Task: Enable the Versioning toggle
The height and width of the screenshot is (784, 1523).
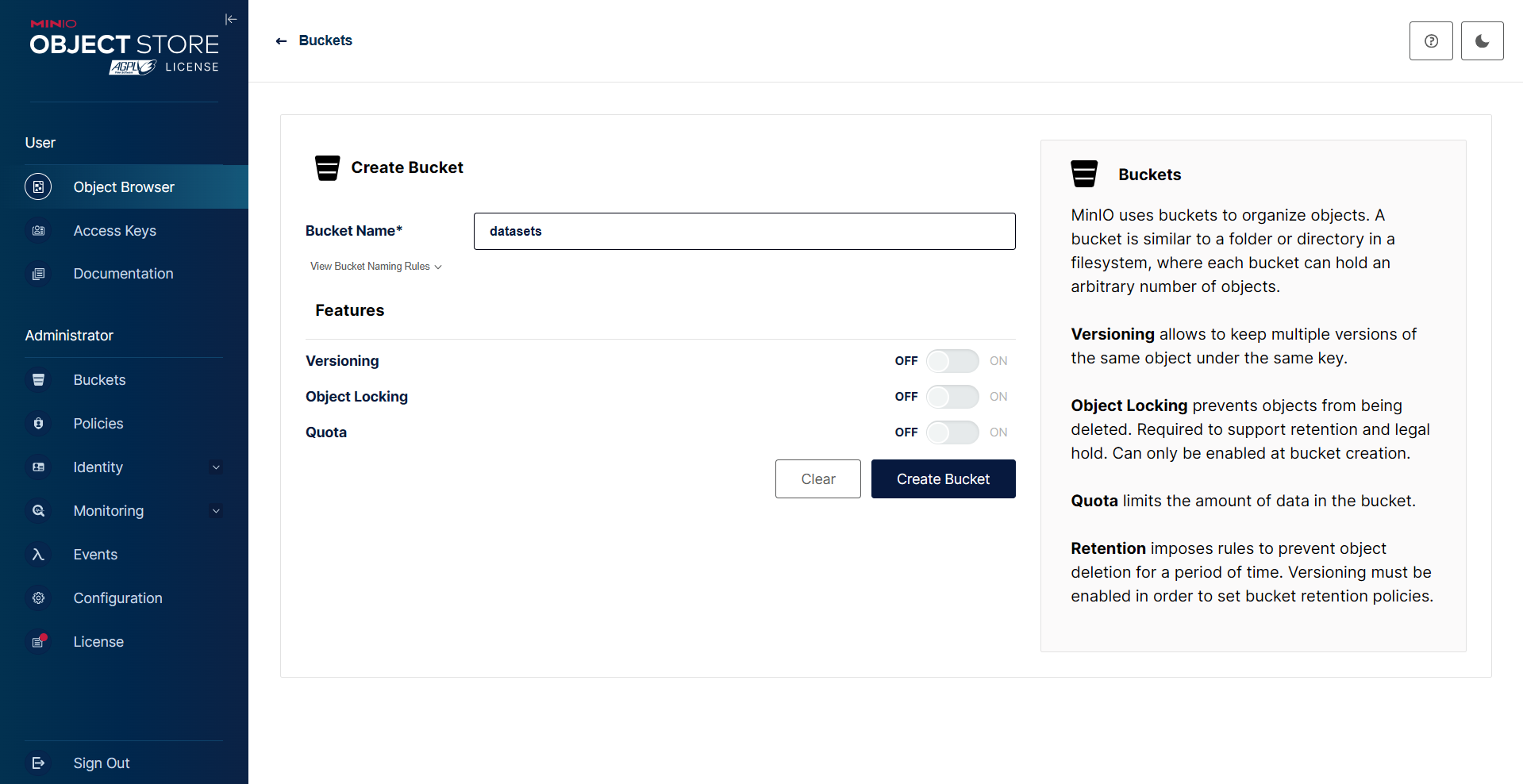Action: pos(952,361)
